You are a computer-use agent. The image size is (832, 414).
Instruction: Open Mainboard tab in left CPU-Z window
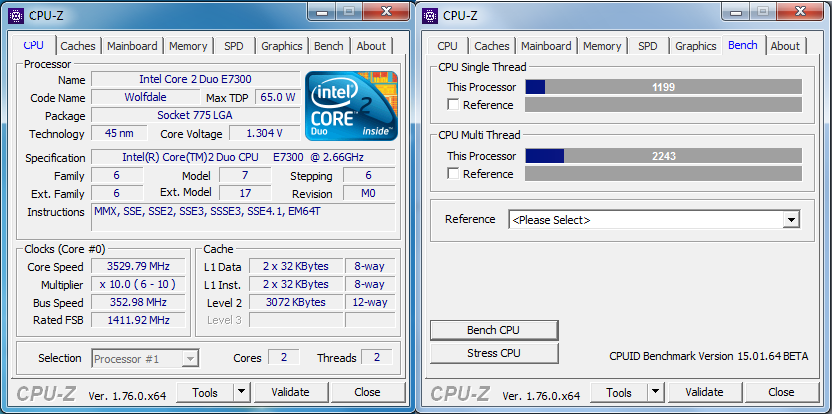tap(132, 46)
